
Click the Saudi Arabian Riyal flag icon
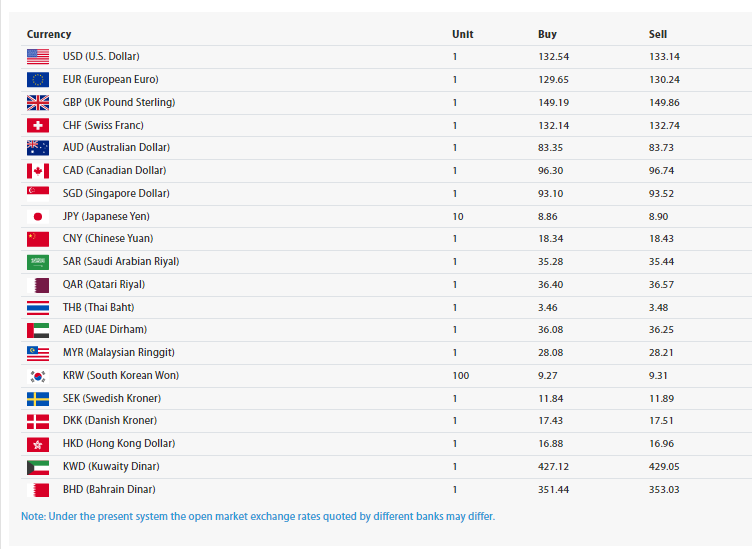pos(38,262)
